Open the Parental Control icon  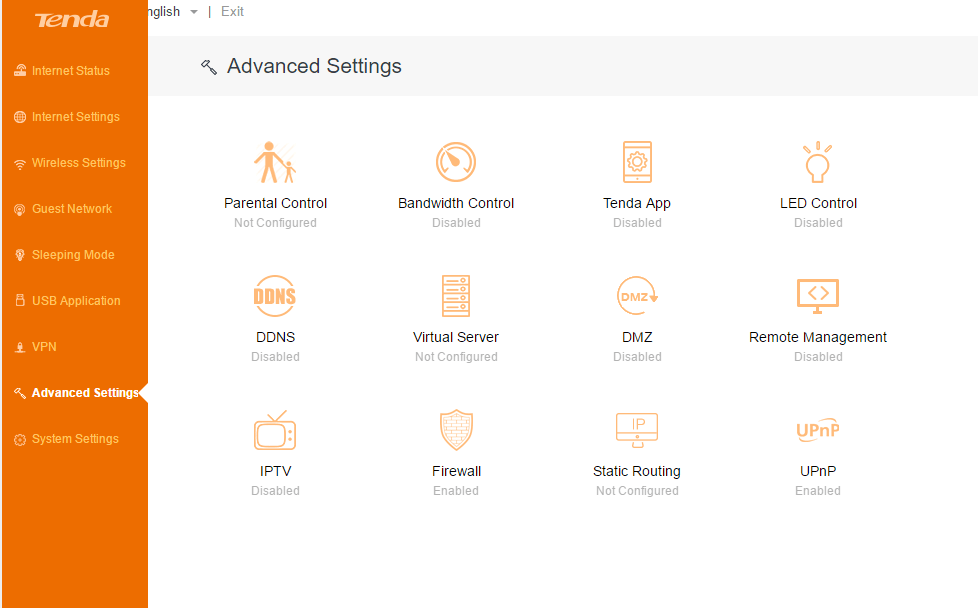tap(275, 162)
